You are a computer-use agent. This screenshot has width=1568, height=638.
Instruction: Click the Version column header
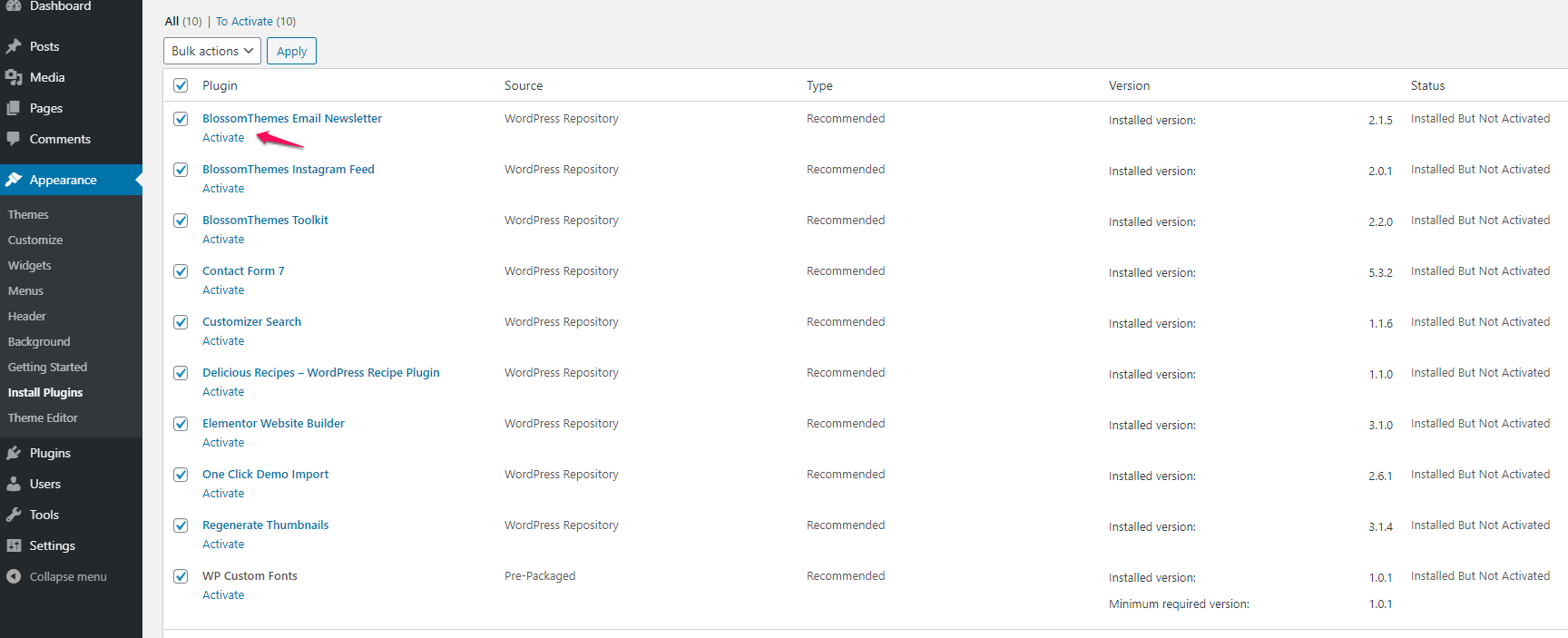(1129, 85)
